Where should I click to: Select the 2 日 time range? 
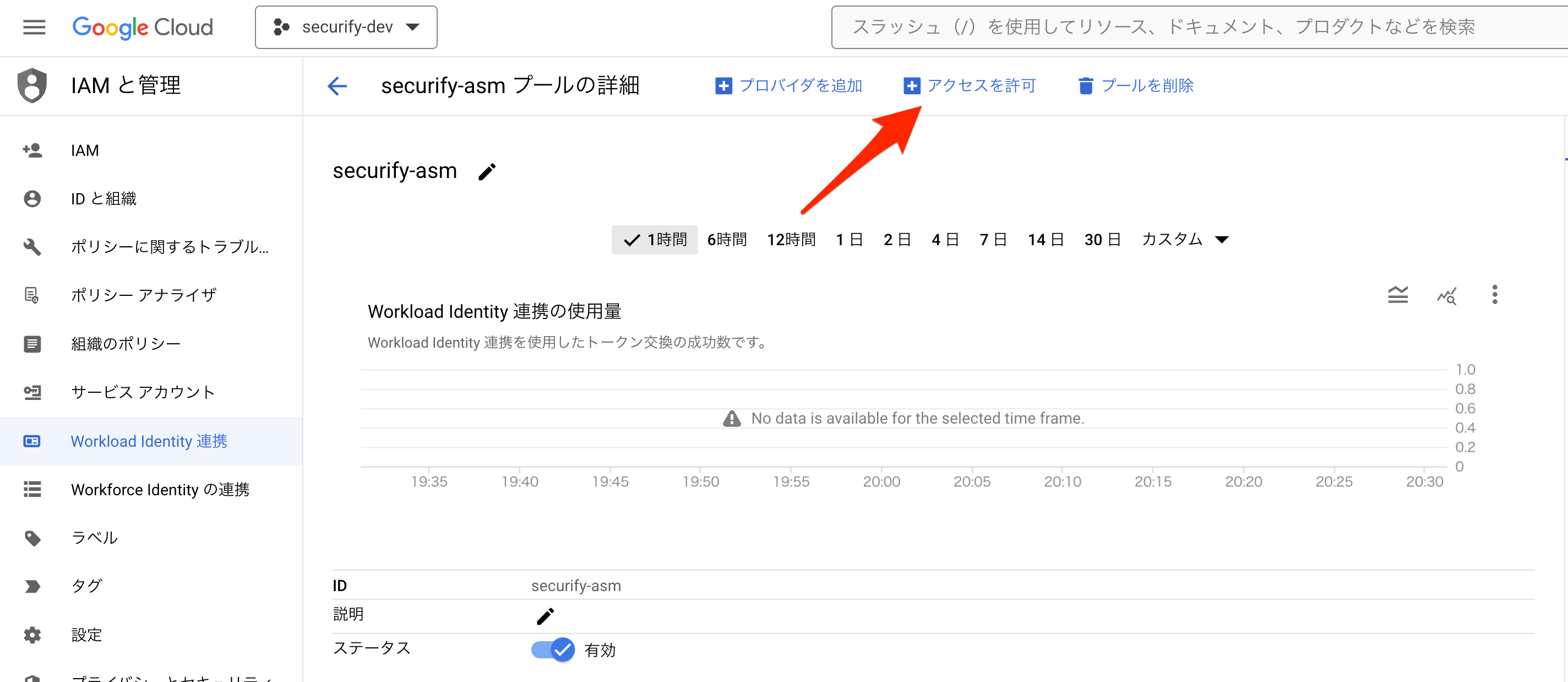click(x=897, y=240)
